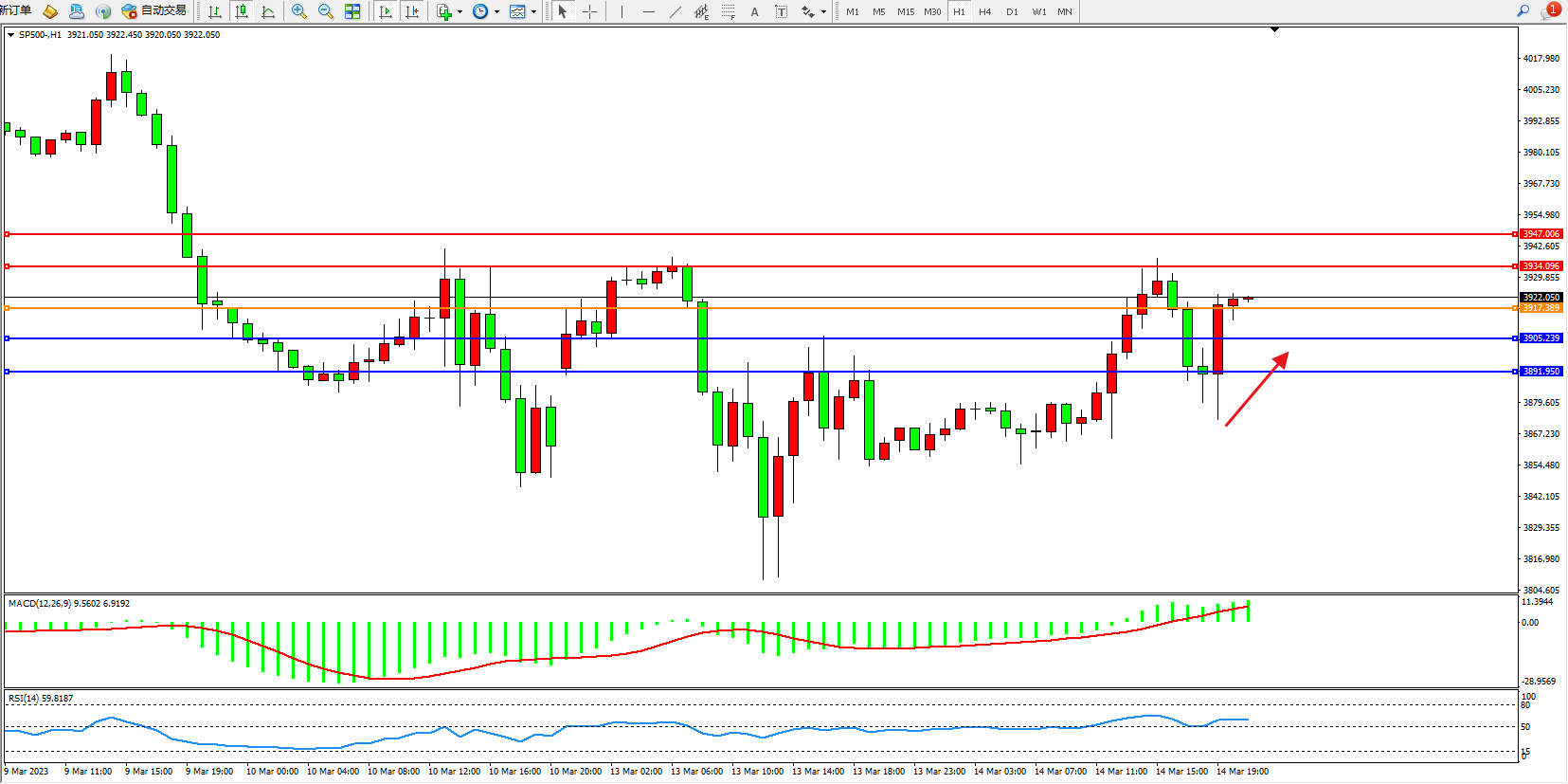This screenshot has width=1568, height=784.
Task: Pick the Fibonacci retracement tool
Action: click(728, 11)
